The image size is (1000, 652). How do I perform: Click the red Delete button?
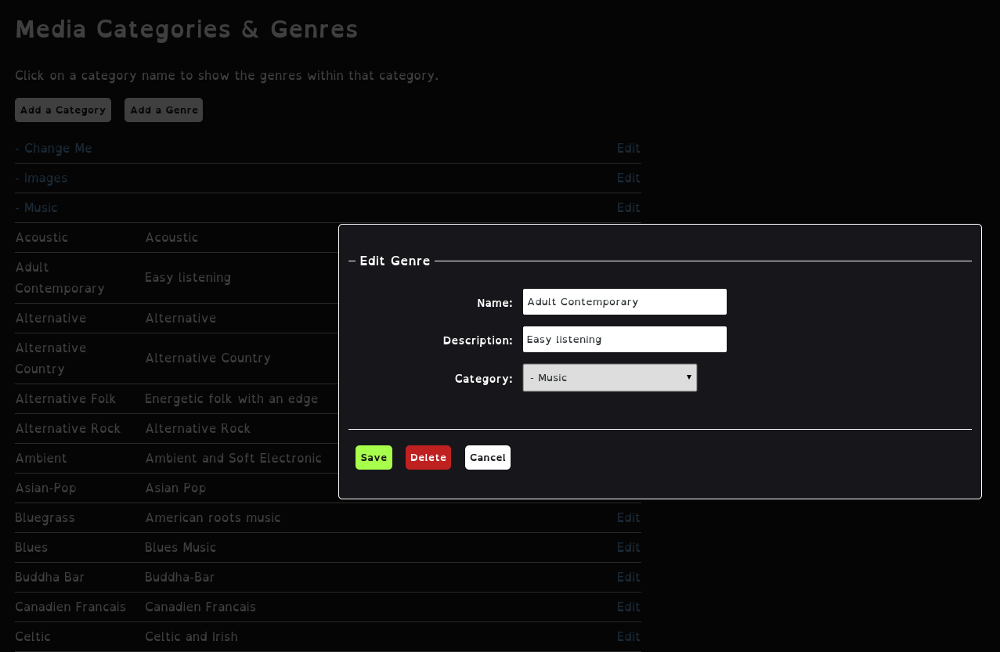pos(428,457)
